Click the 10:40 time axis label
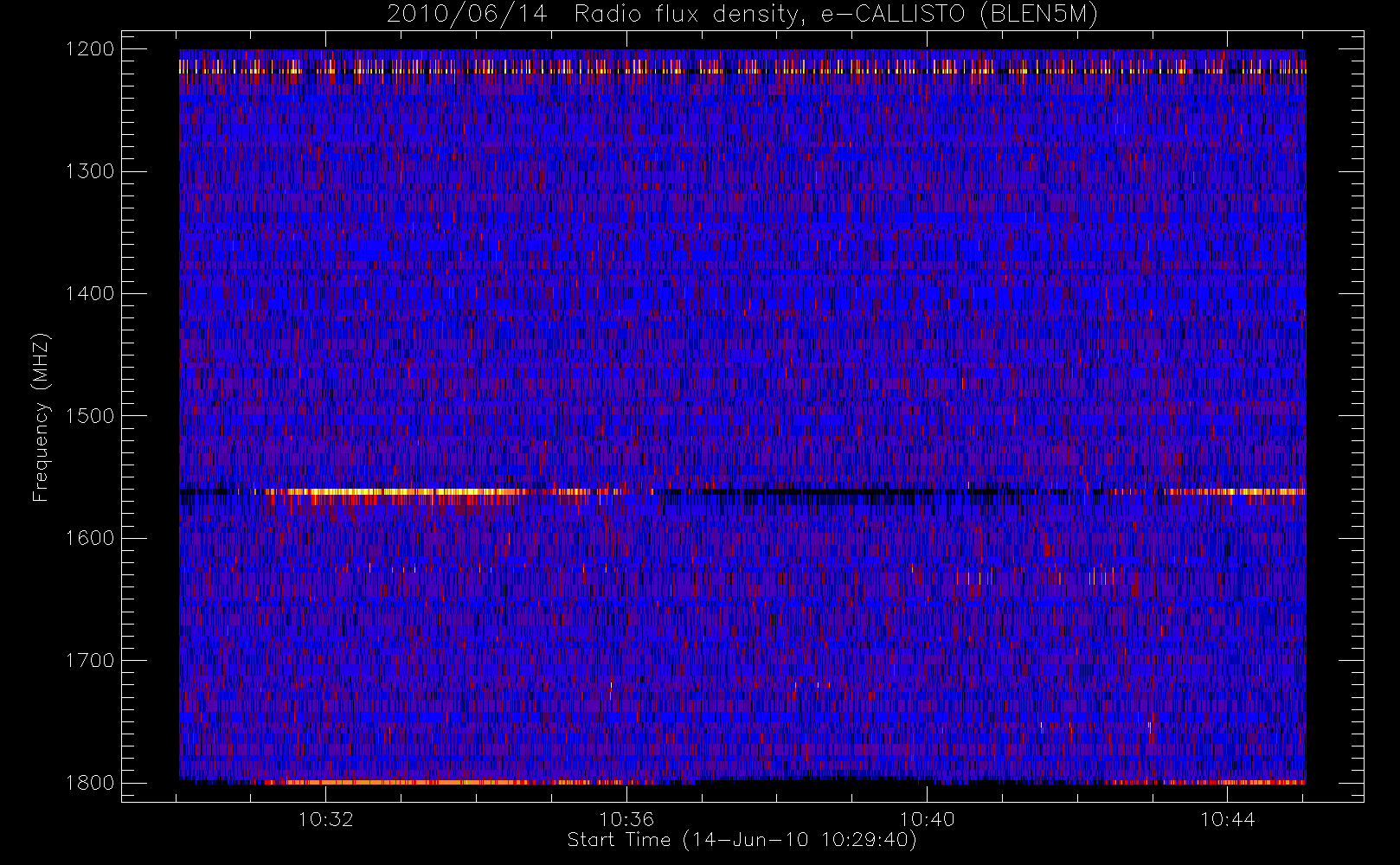Screen dimensions: 1400x865 click(928, 819)
